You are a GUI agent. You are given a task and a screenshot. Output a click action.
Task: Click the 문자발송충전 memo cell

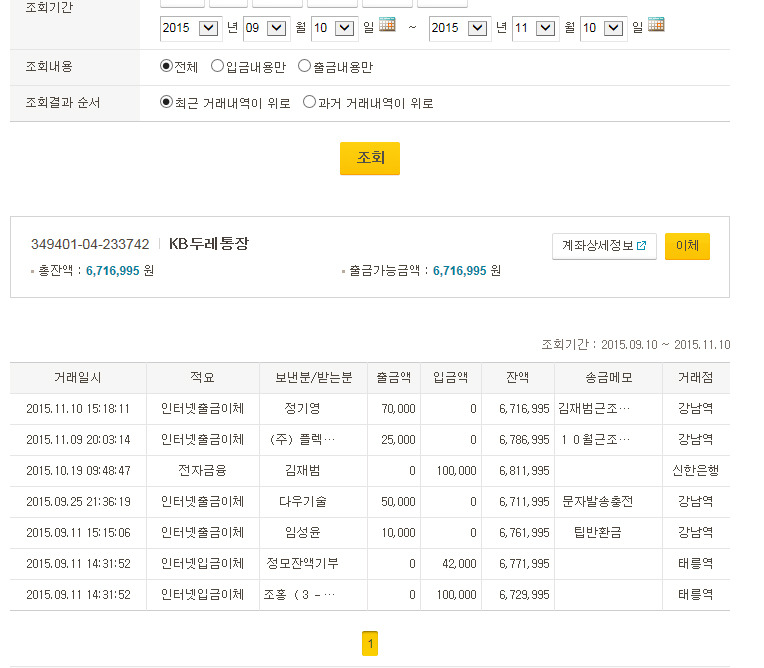(x=598, y=502)
